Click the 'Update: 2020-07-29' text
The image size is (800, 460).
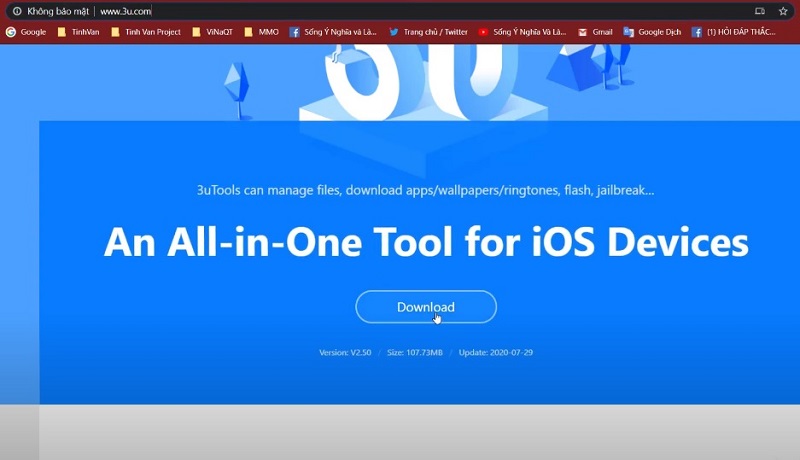[x=496, y=352]
